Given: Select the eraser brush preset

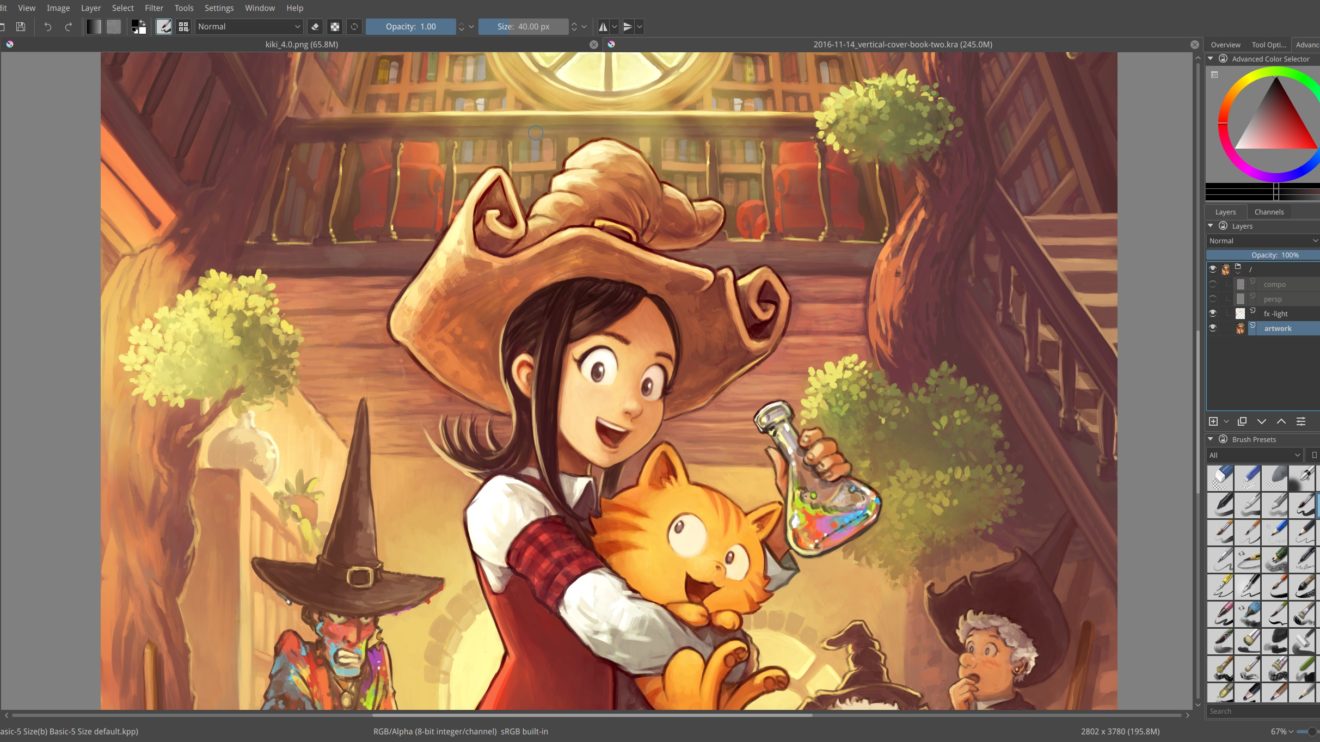Looking at the screenshot, I should click(1220, 477).
